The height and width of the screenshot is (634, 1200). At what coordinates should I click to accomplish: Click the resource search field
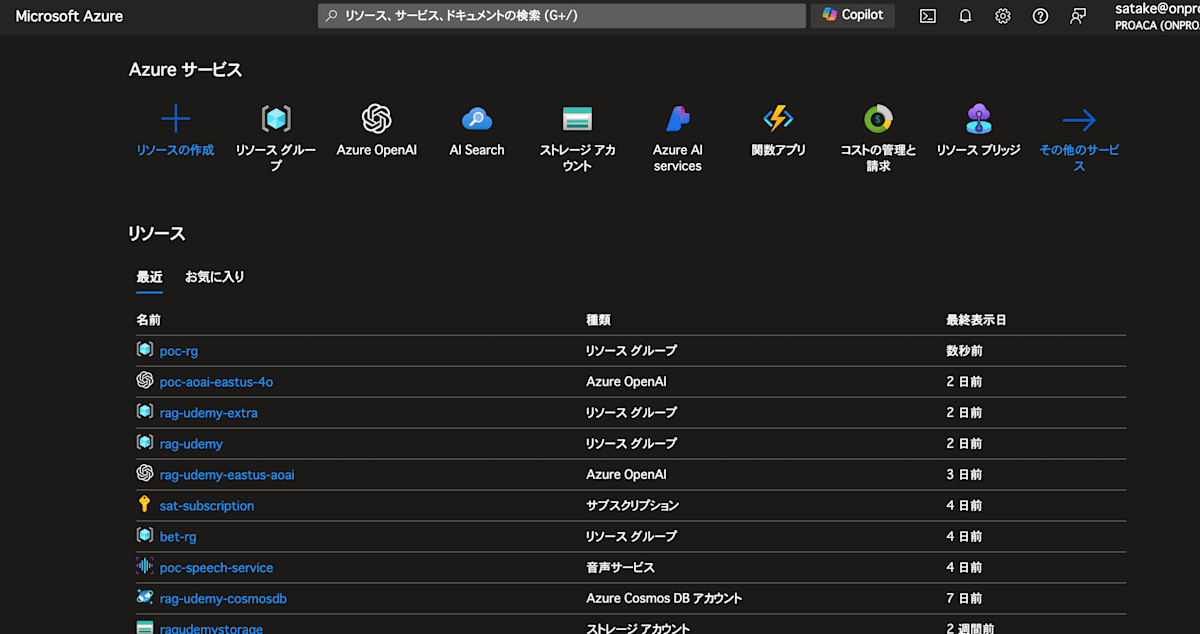coord(562,16)
